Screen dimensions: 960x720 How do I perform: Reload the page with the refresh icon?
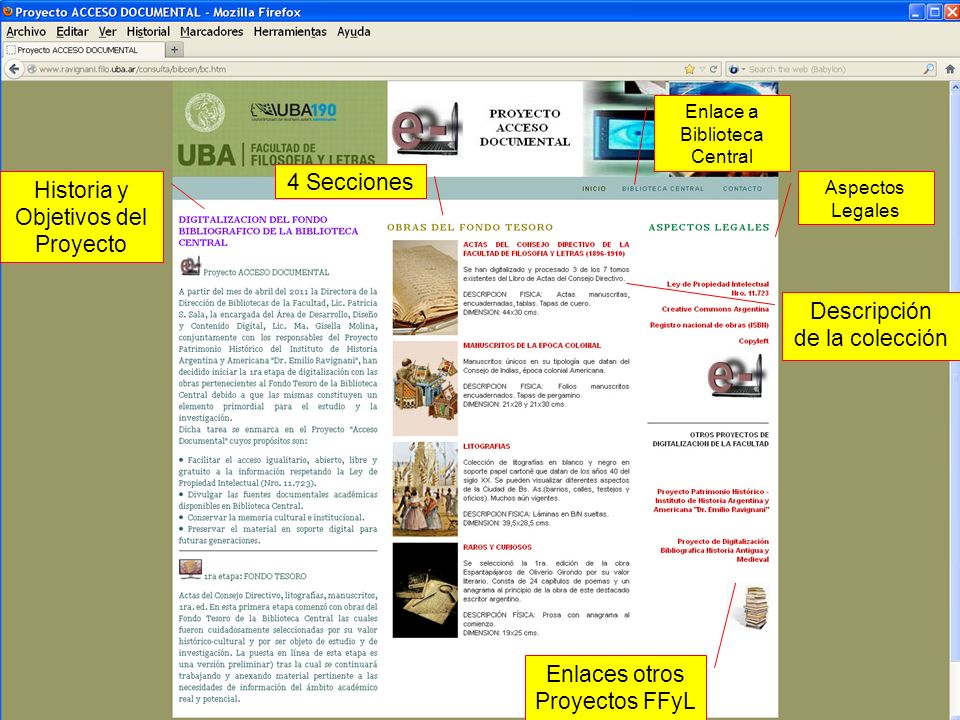(x=713, y=69)
